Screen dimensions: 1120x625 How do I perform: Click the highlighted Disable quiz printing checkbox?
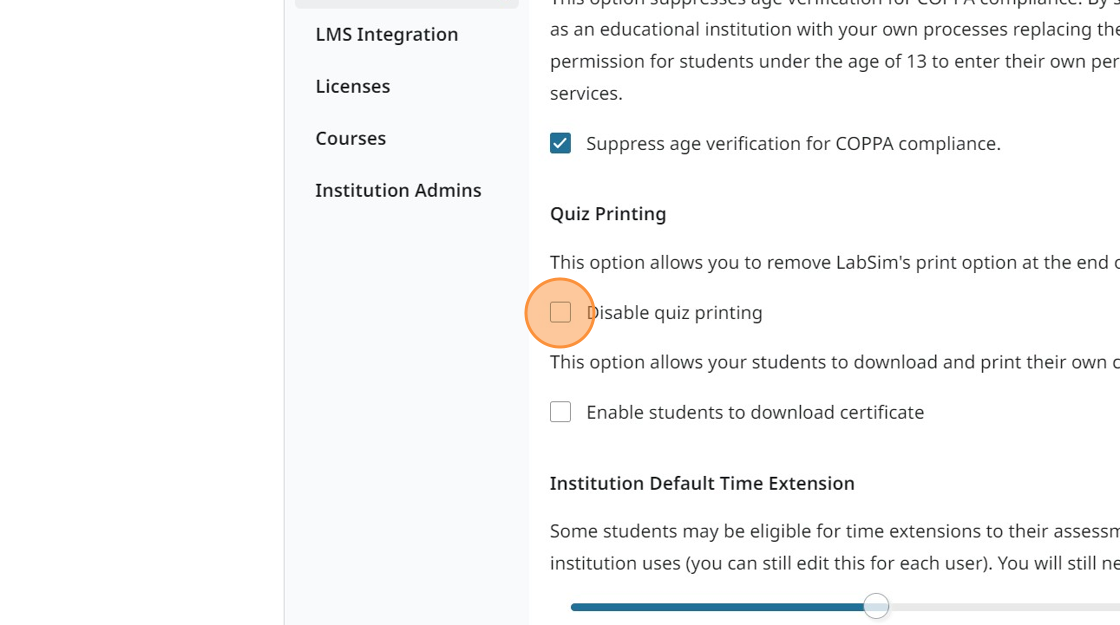pyautogui.click(x=560, y=312)
